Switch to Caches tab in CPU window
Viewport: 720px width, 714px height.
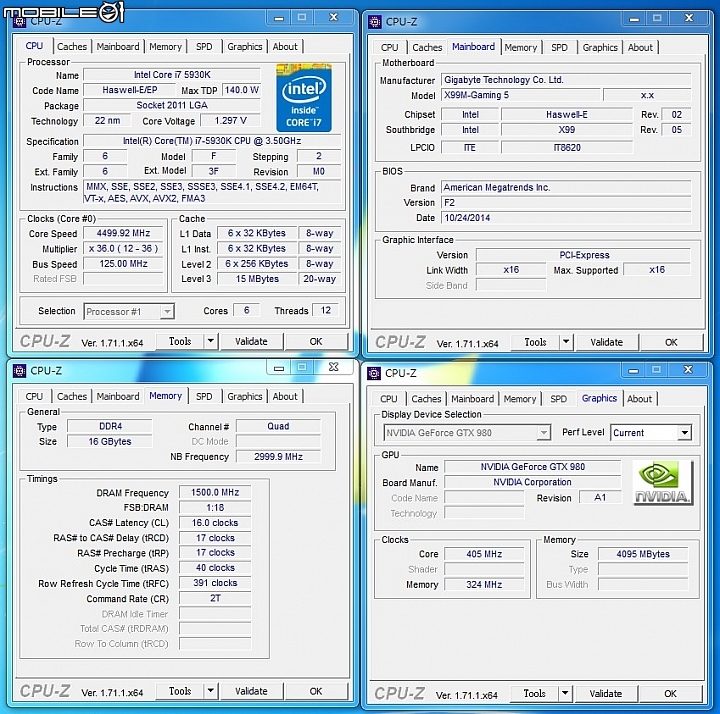[x=72, y=46]
